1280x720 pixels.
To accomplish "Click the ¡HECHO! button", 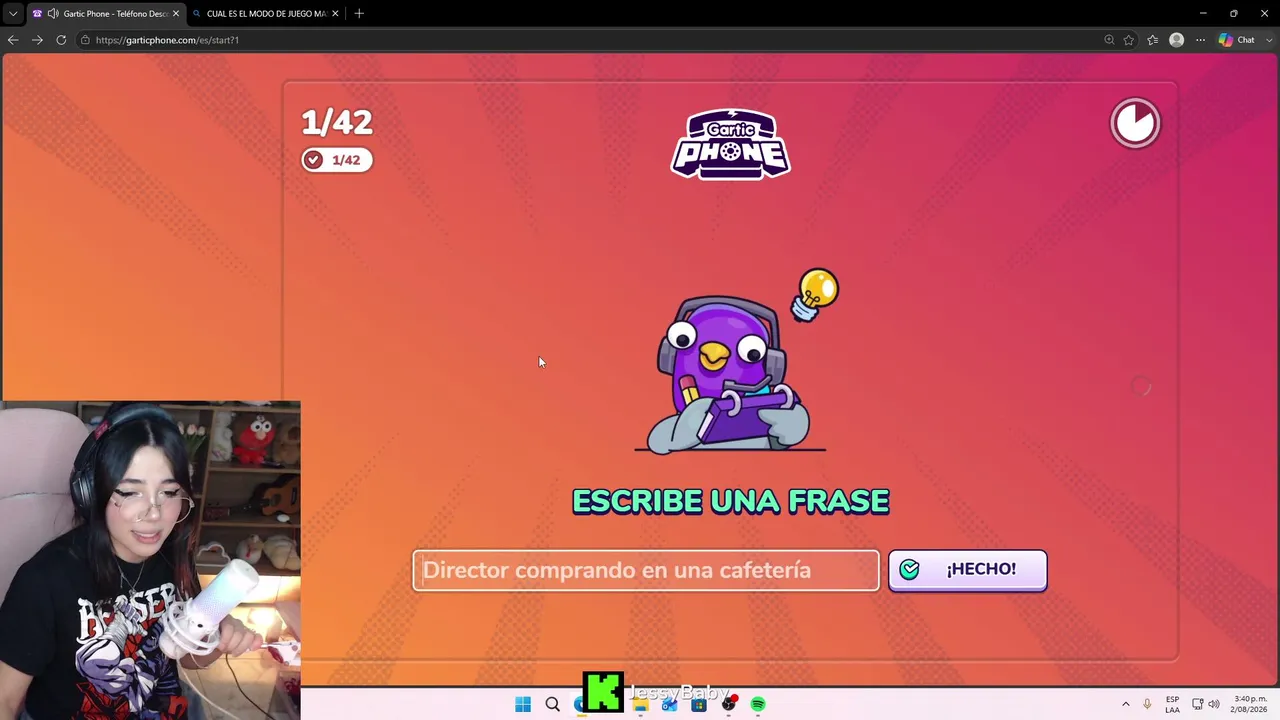I will [967, 570].
